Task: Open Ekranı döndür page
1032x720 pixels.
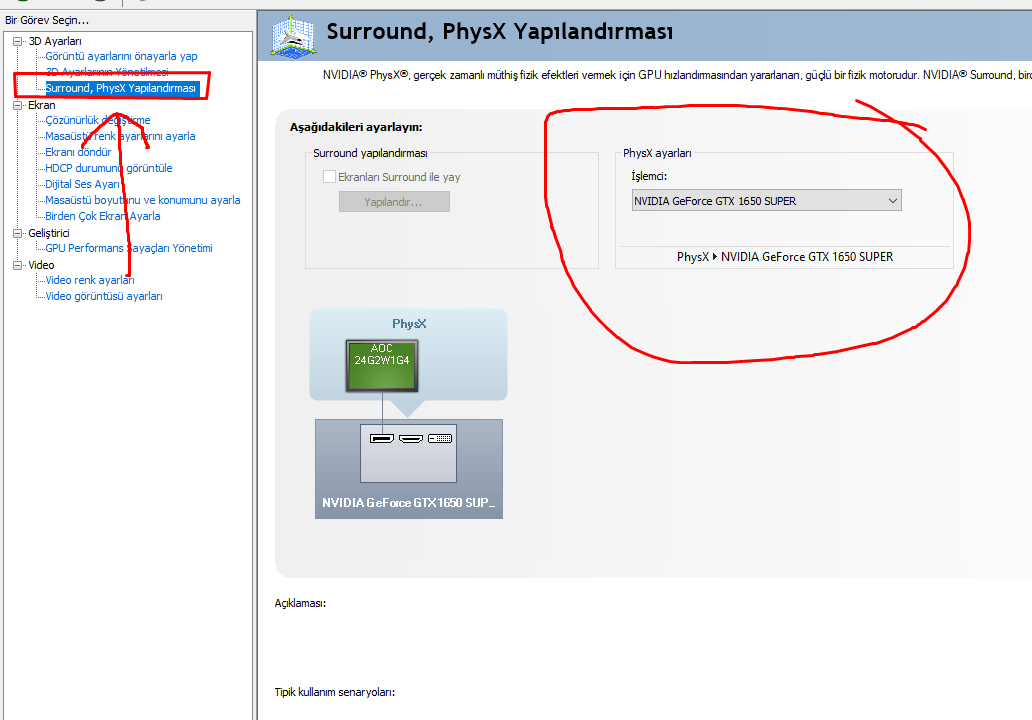Action: pyautogui.click(x=78, y=152)
